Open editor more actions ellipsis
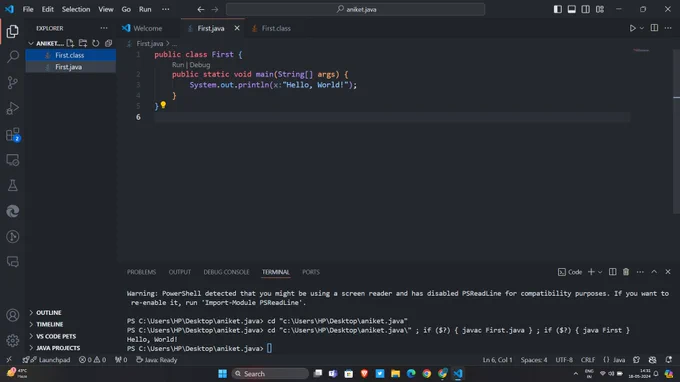Screen dimensions: 680x382 [668, 28]
